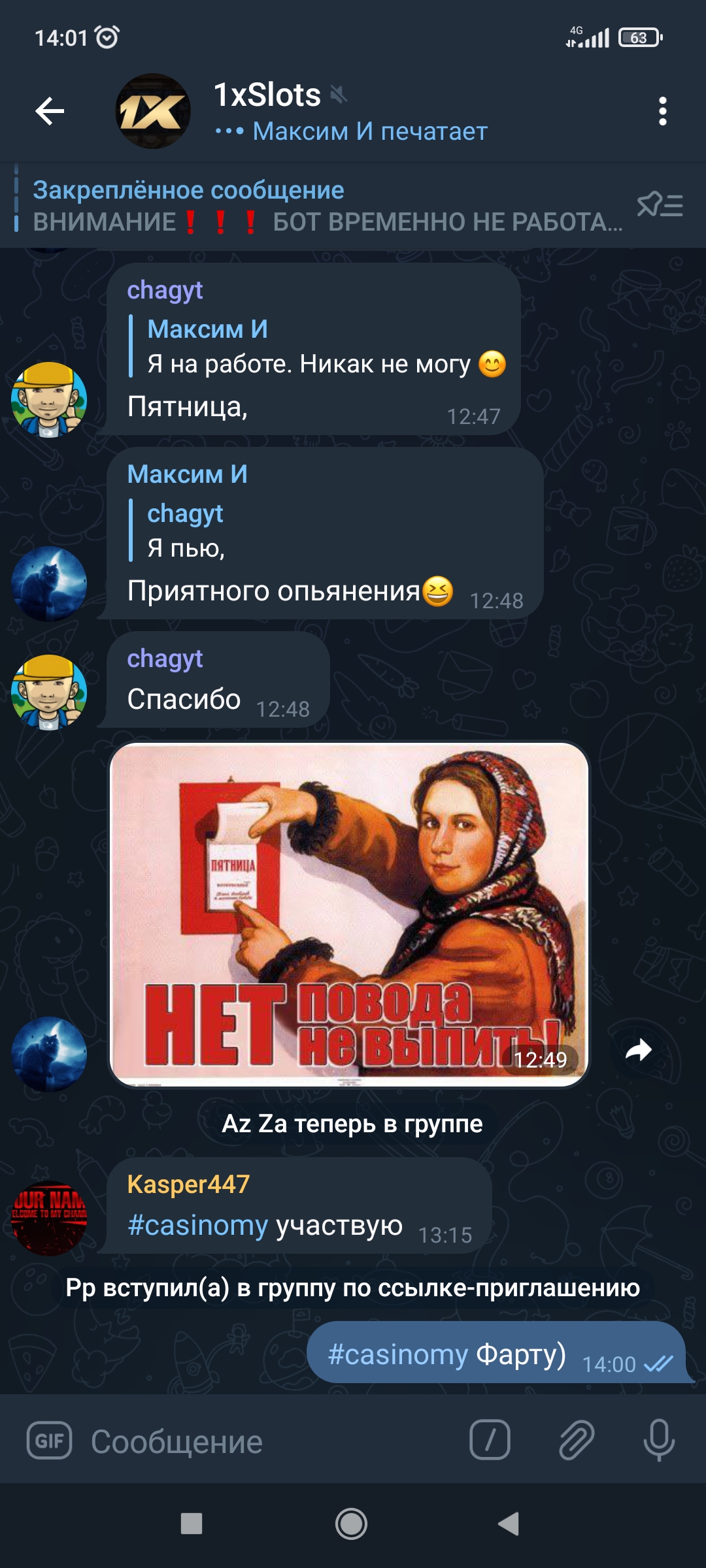This screenshot has height=1568, width=706.
Task: Tap the microphone voice message button
Action: click(659, 1440)
